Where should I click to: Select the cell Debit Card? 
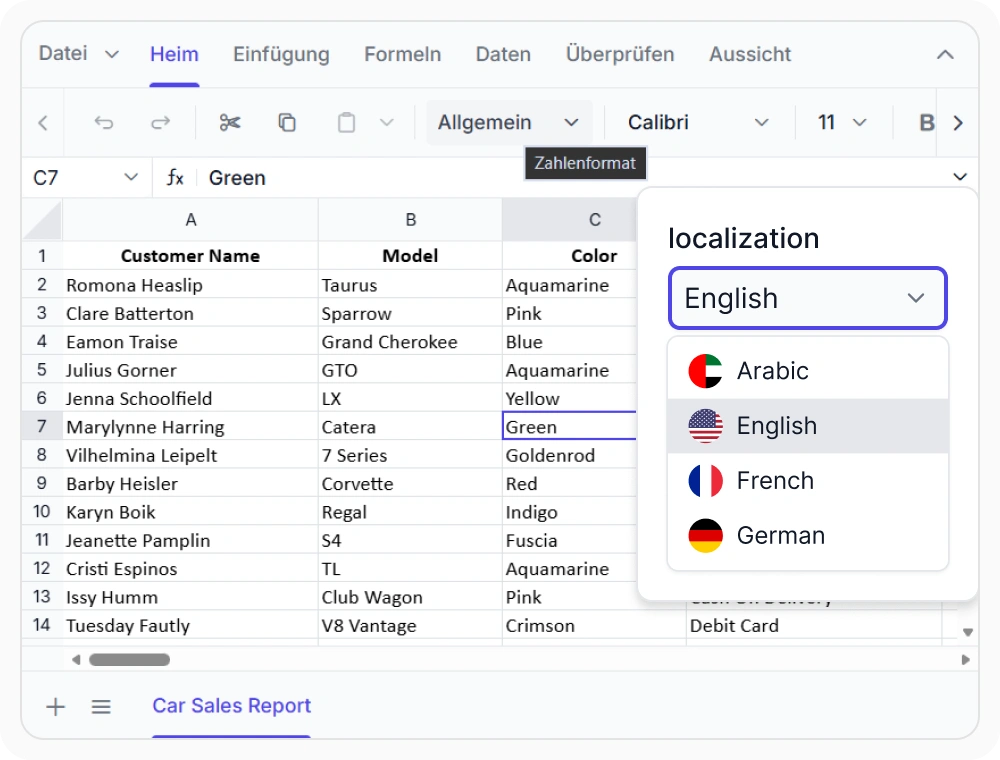[x=814, y=625]
